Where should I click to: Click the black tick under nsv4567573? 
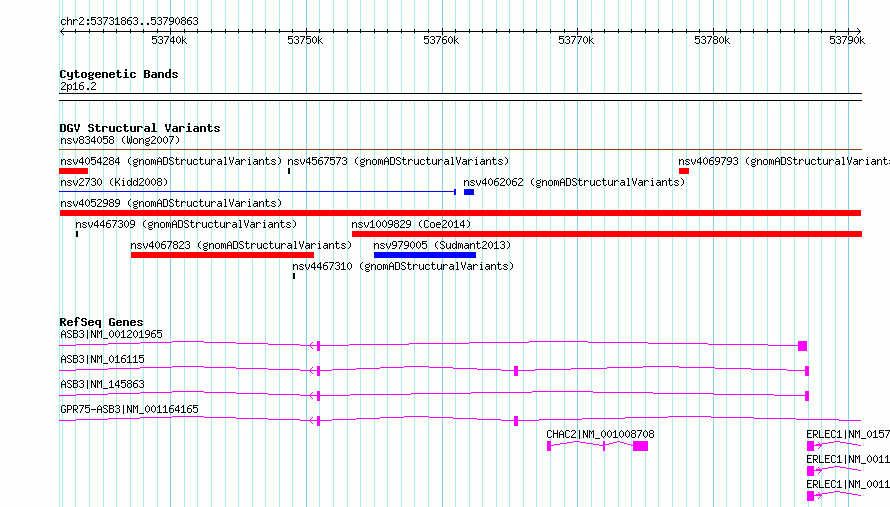(289, 171)
